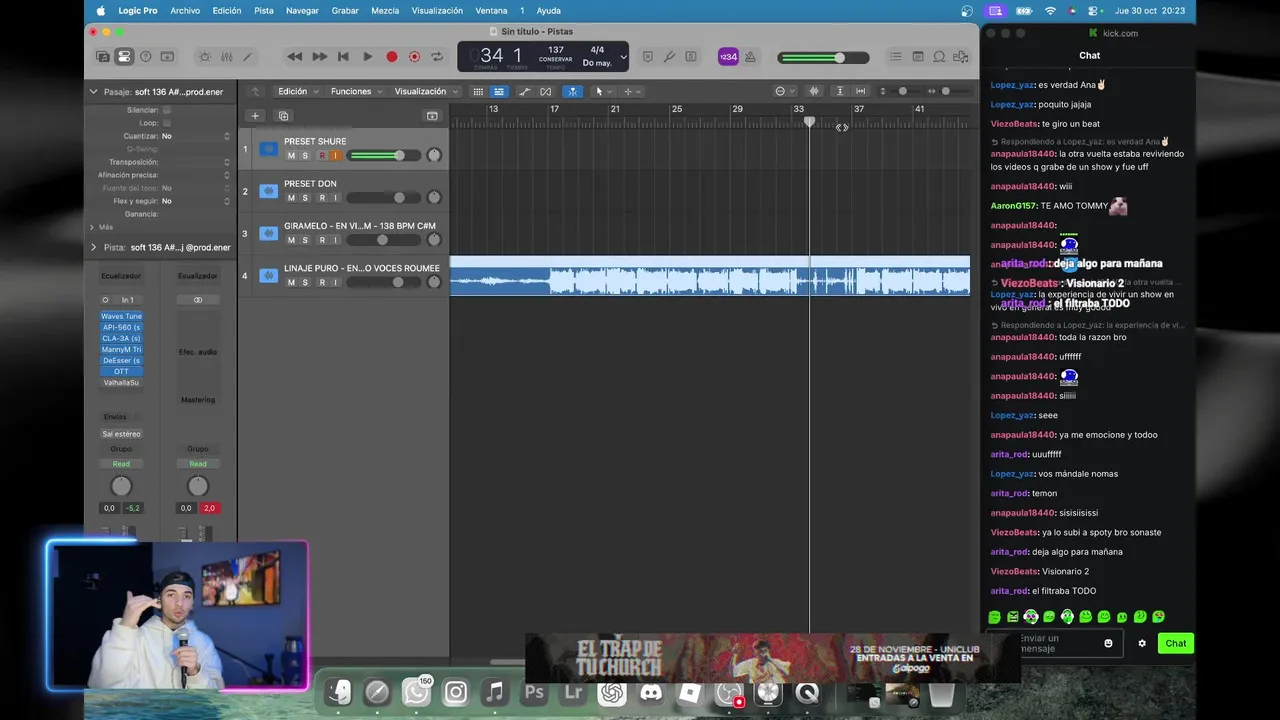Image resolution: width=1280 pixels, height=720 pixels.
Task: Open Mezcla menu in menu bar
Action: 385,10
